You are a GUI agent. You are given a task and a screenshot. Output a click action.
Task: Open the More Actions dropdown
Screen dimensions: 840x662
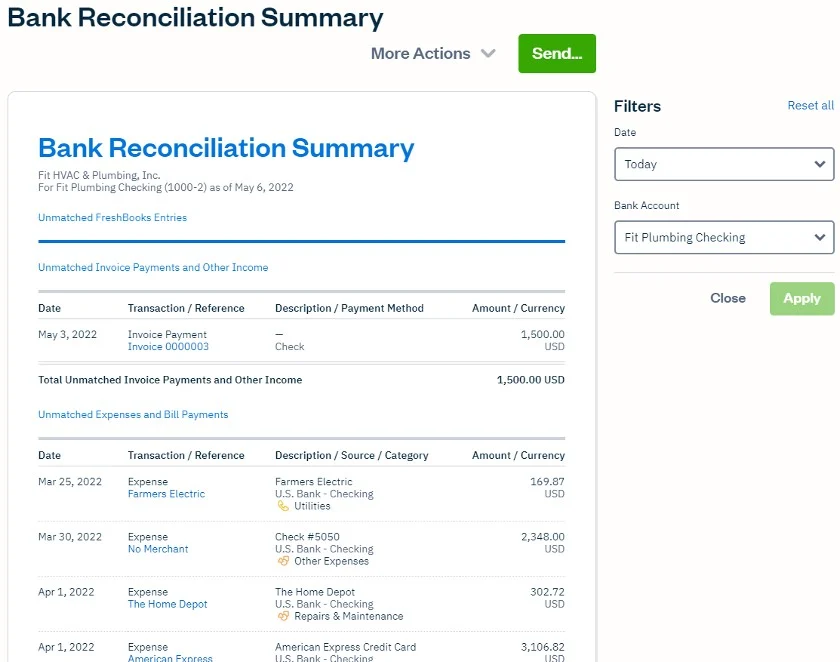(x=433, y=54)
